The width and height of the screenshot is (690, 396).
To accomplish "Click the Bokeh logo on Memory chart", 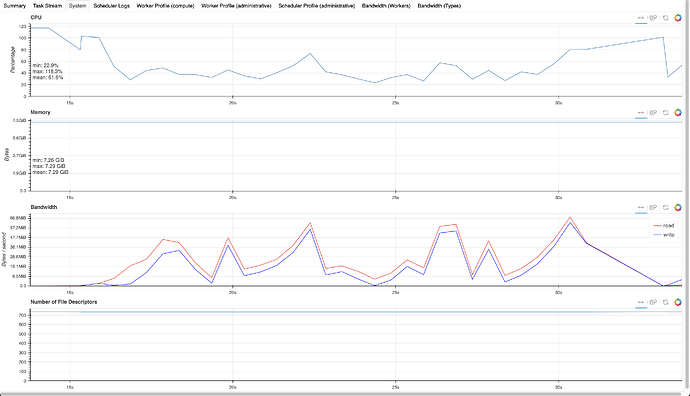I will [x=678, y=113].
